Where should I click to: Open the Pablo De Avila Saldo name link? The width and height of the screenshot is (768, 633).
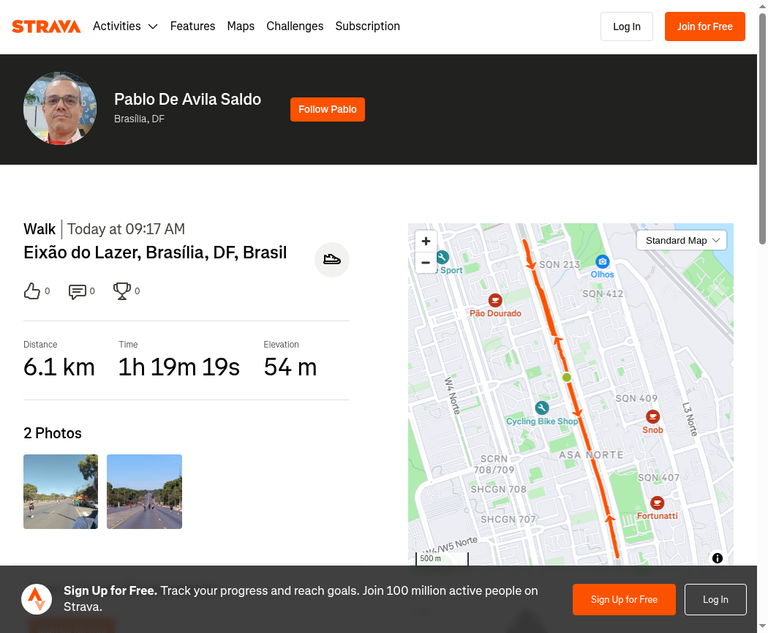[188, 99]
